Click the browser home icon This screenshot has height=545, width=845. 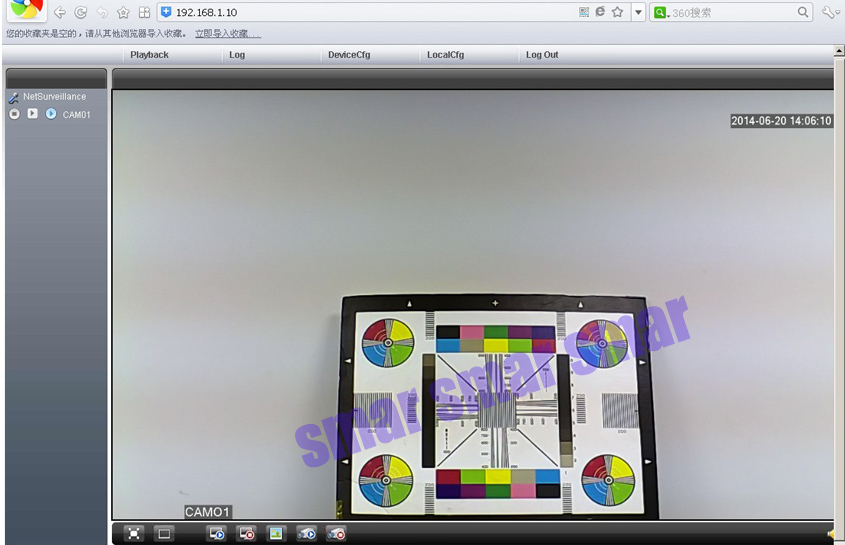123,12
